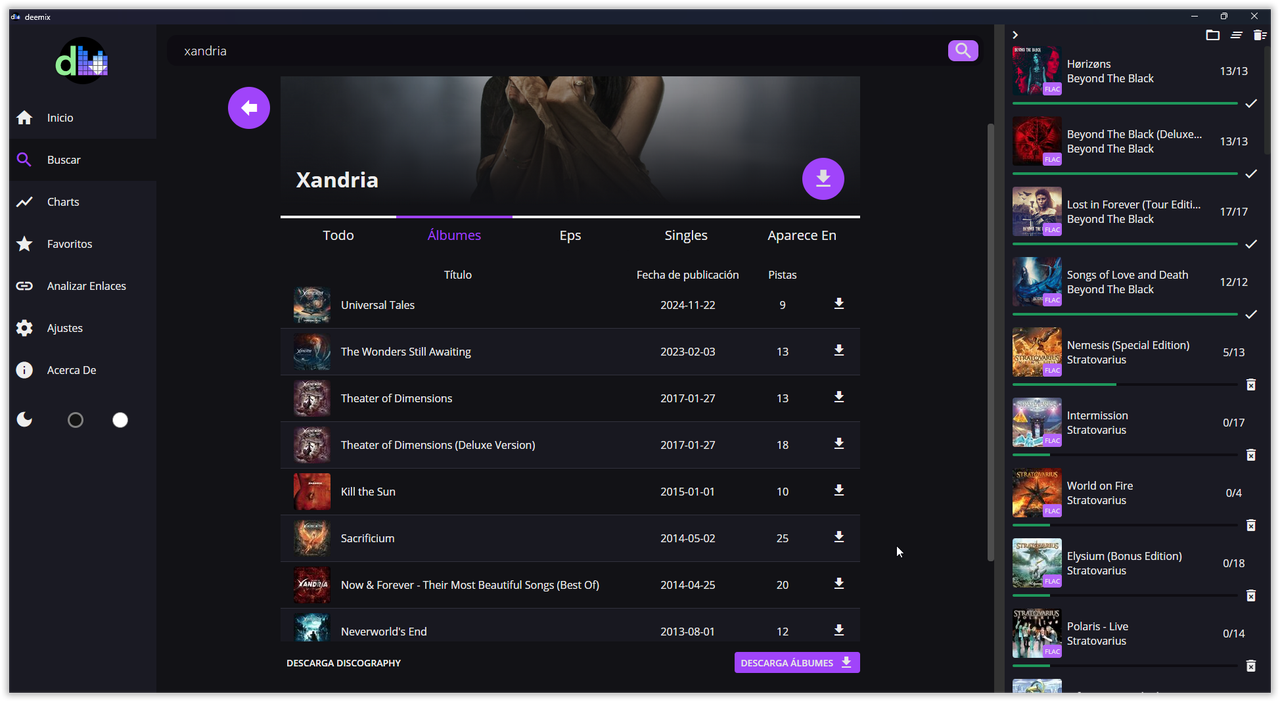The height and width of the screenshot is (702, 1280).
Task: Open Charts in sidebar
Action: (x=83, y=202)
